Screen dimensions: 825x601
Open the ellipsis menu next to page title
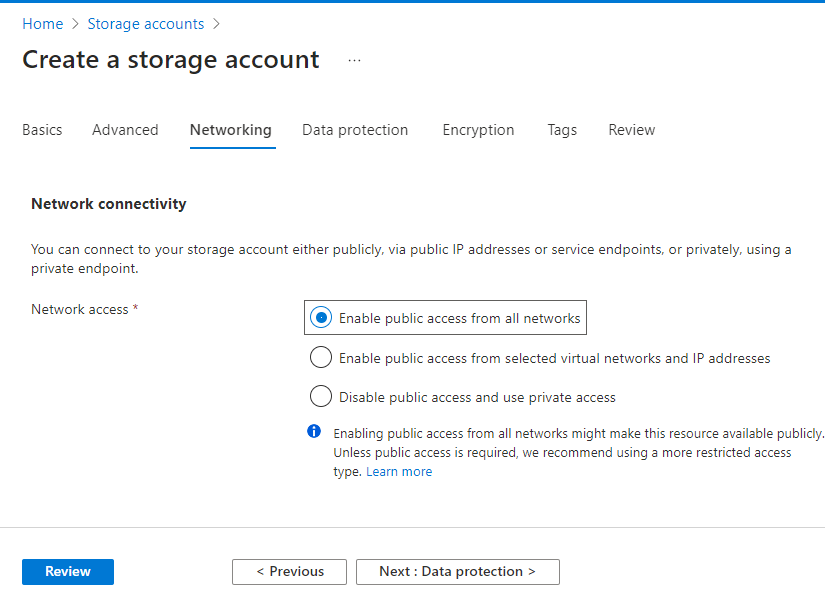[x=354, y=60]
